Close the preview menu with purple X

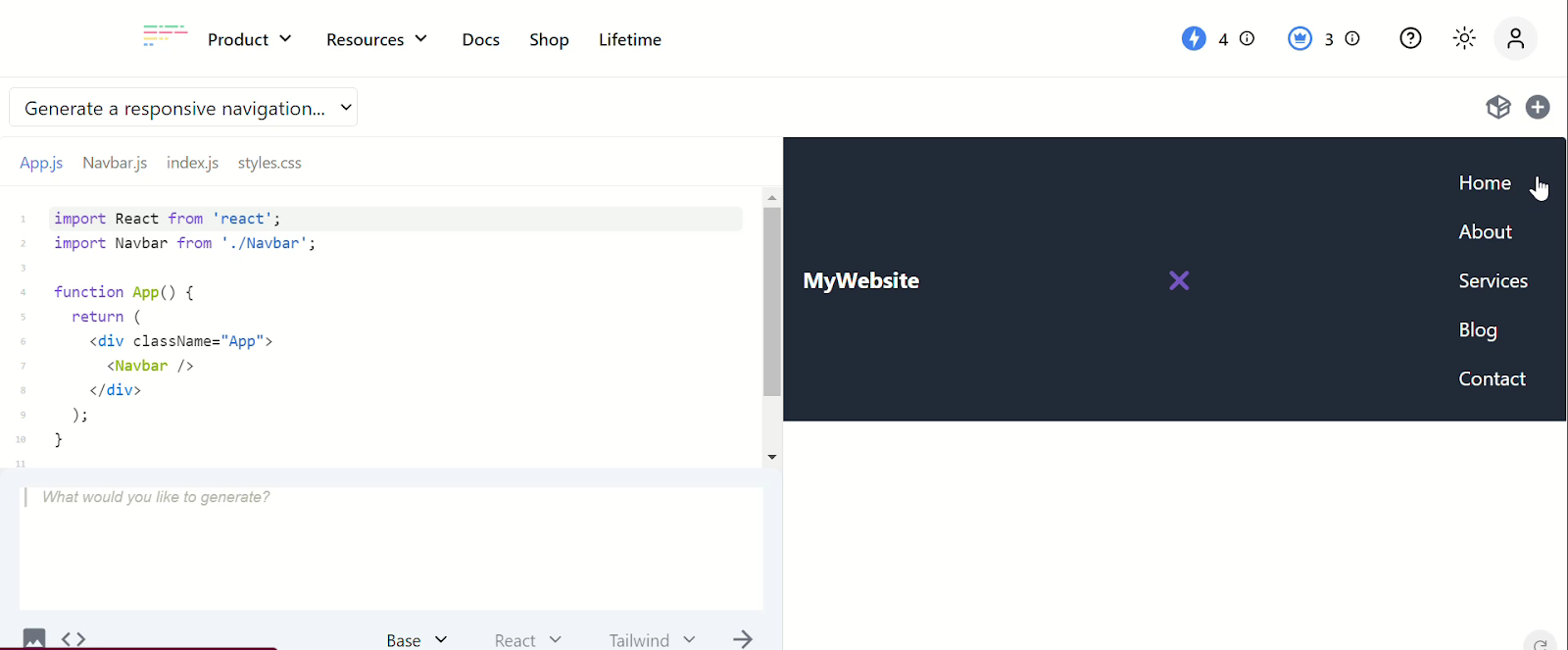coord(1179,280)
